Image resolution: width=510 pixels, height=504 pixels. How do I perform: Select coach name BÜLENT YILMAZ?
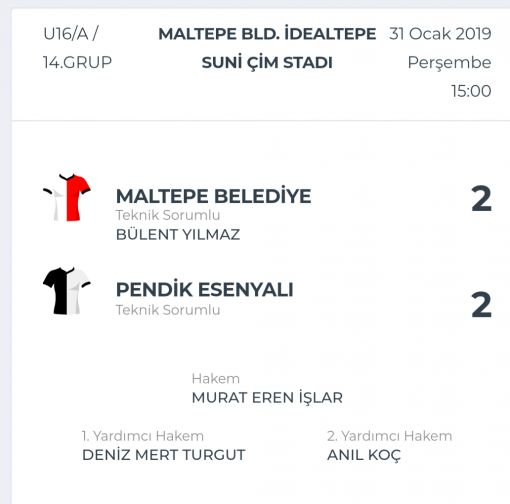point(178,234)
